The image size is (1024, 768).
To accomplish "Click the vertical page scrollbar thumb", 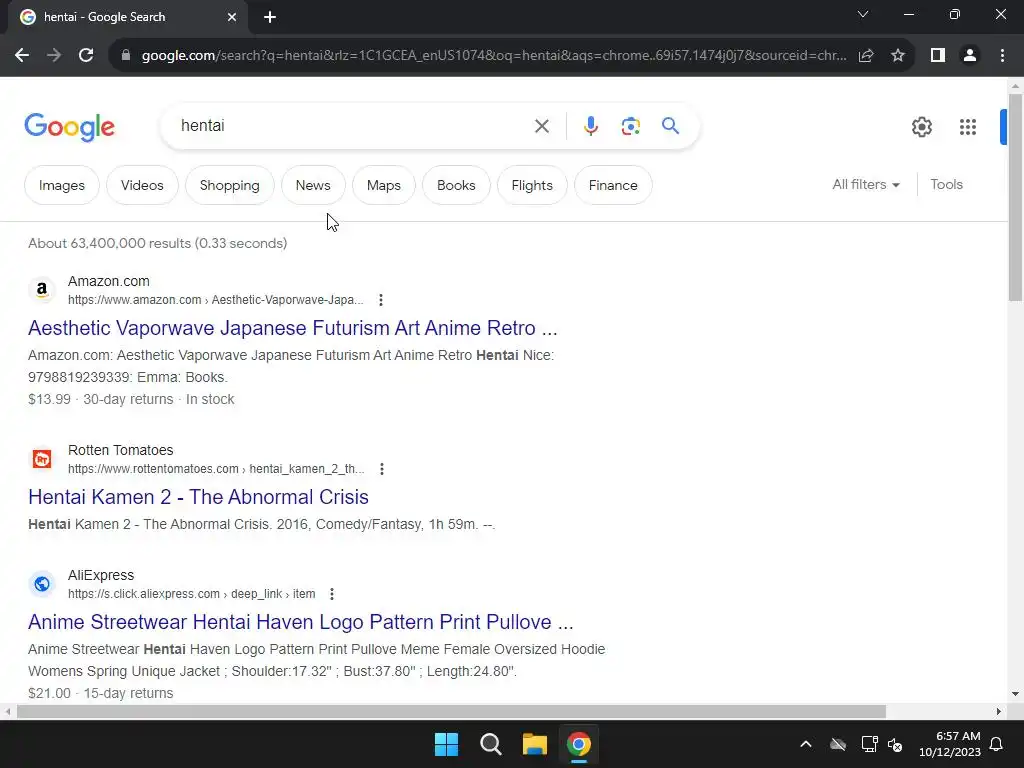I will point(1015,196).
